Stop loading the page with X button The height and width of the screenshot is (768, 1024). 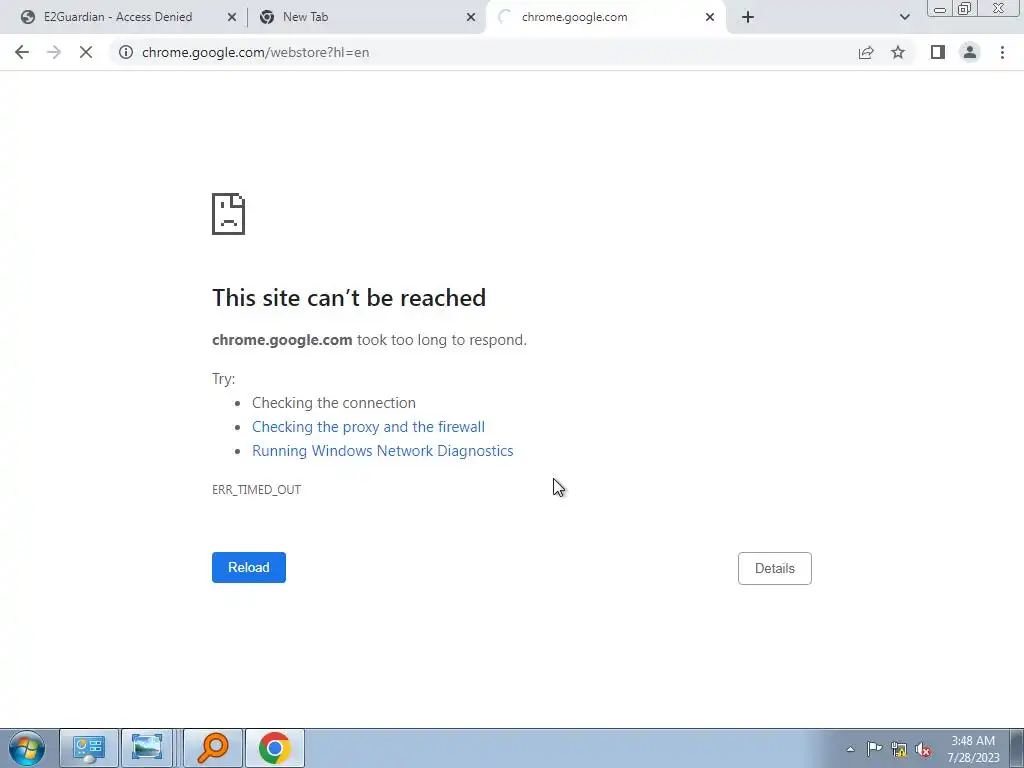pos(86,52)
